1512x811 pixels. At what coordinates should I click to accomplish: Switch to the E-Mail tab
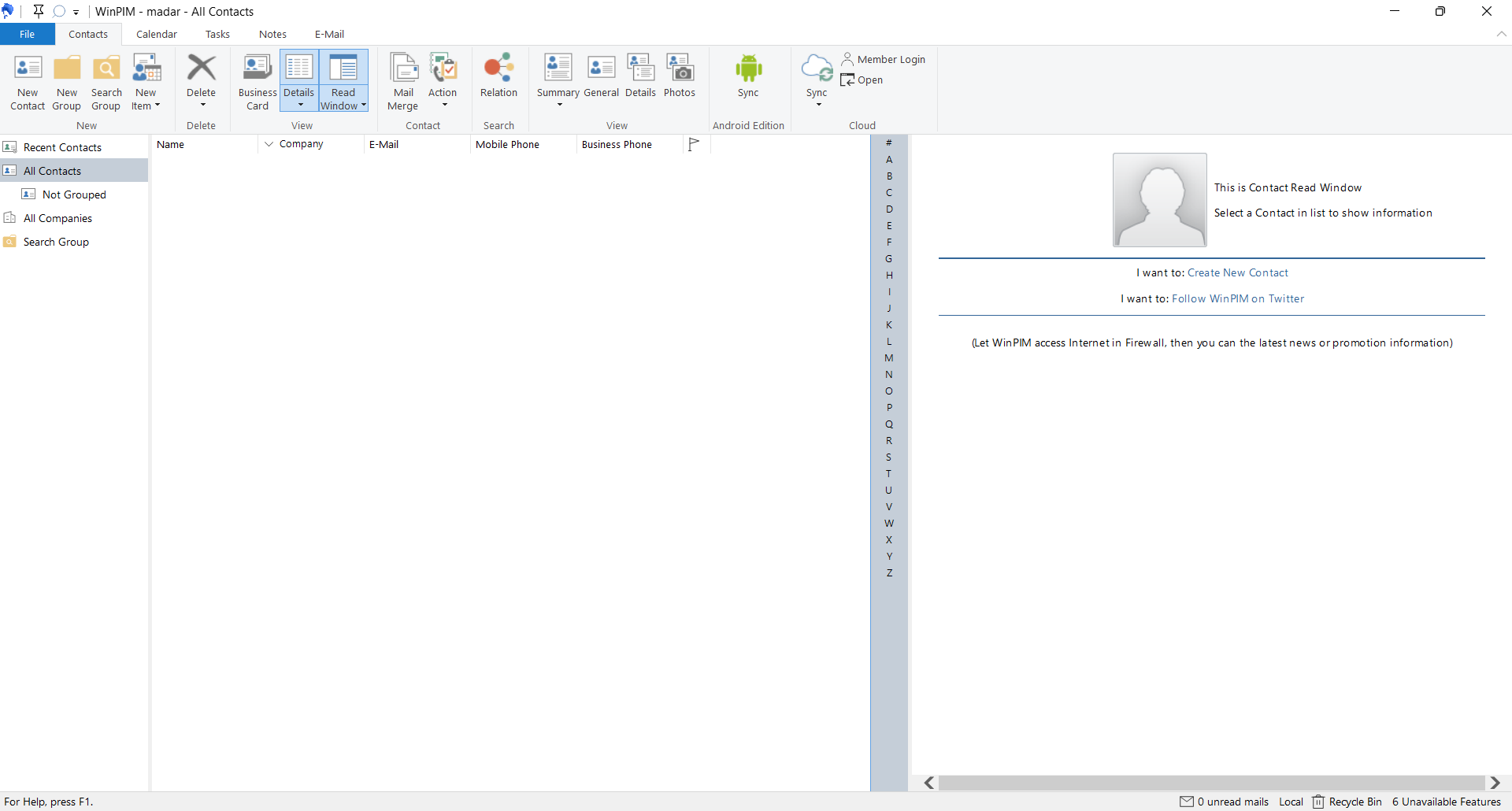pos(329,34)
